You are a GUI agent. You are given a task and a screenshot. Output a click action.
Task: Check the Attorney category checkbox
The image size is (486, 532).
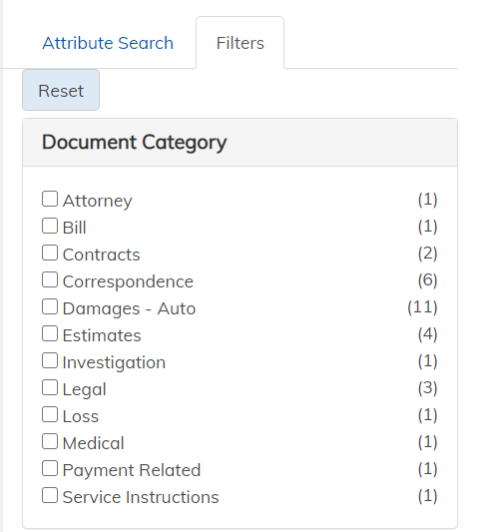[50, 199]
